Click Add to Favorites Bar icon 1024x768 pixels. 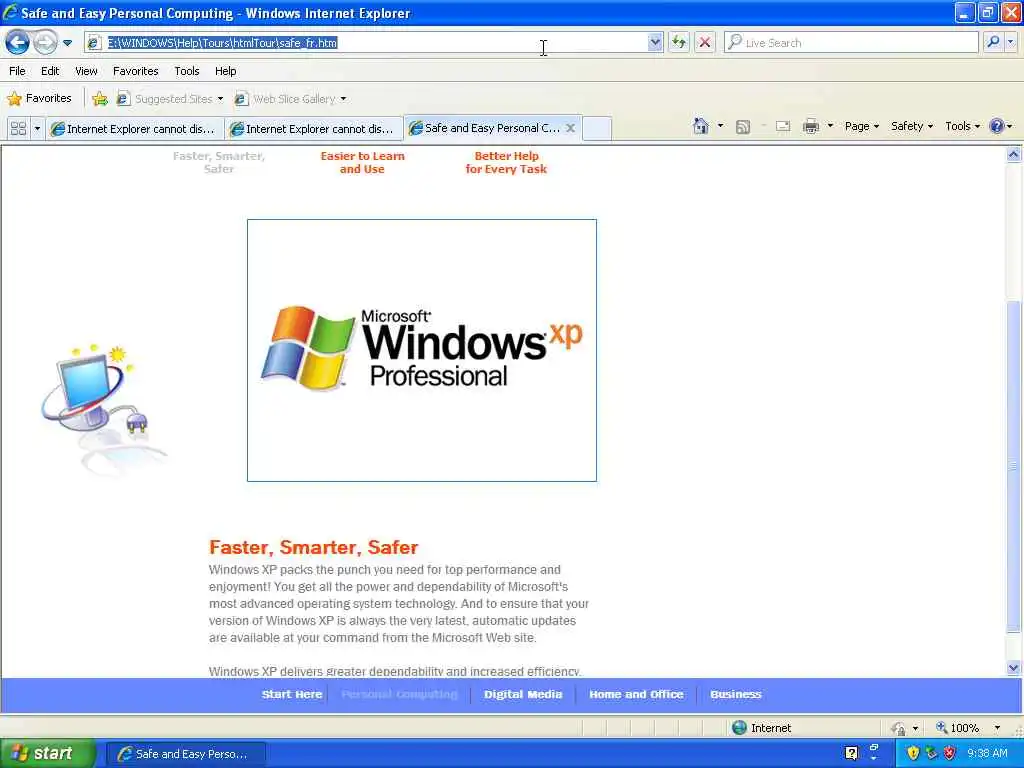pyautogui.click(x=100, y=99)
